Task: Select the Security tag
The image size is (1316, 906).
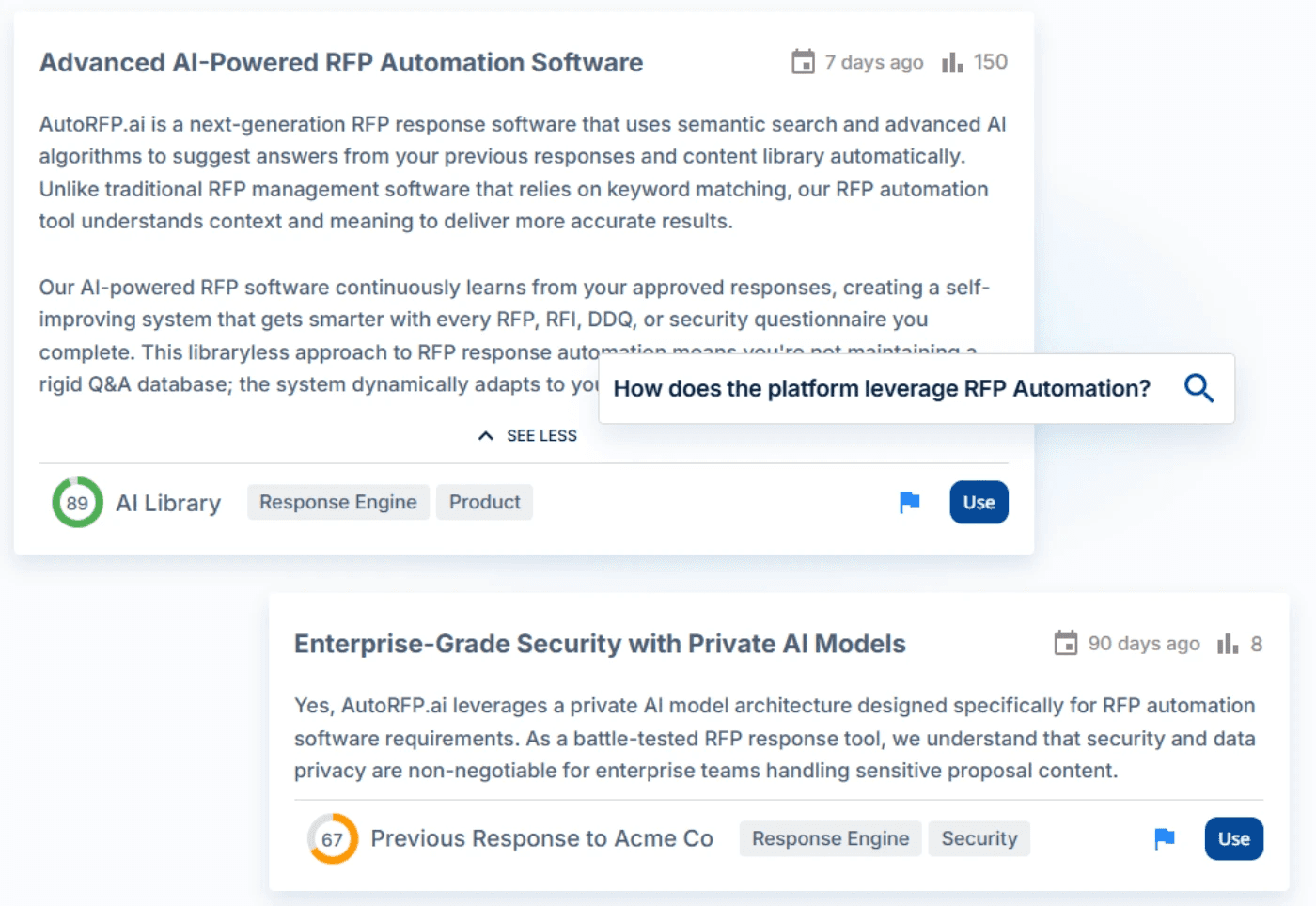Action: 979,838
